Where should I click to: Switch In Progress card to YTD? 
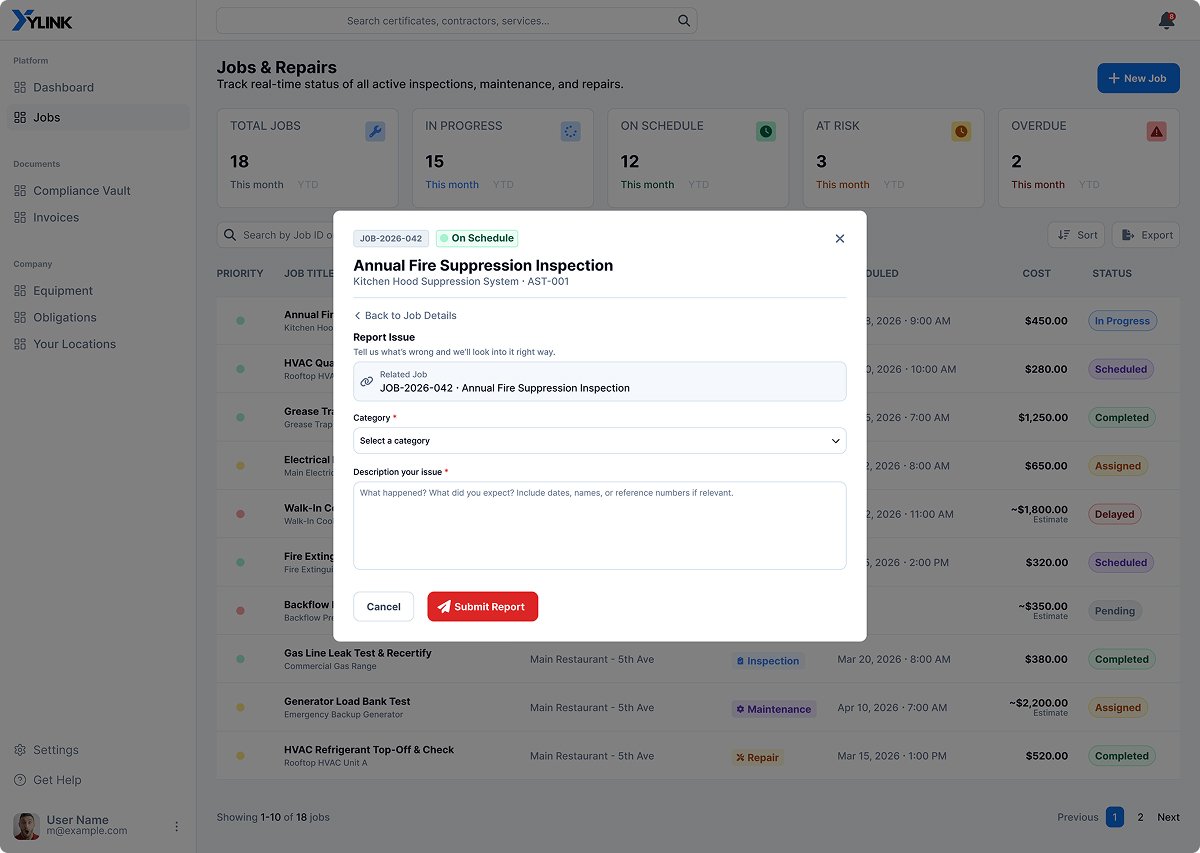503,184
